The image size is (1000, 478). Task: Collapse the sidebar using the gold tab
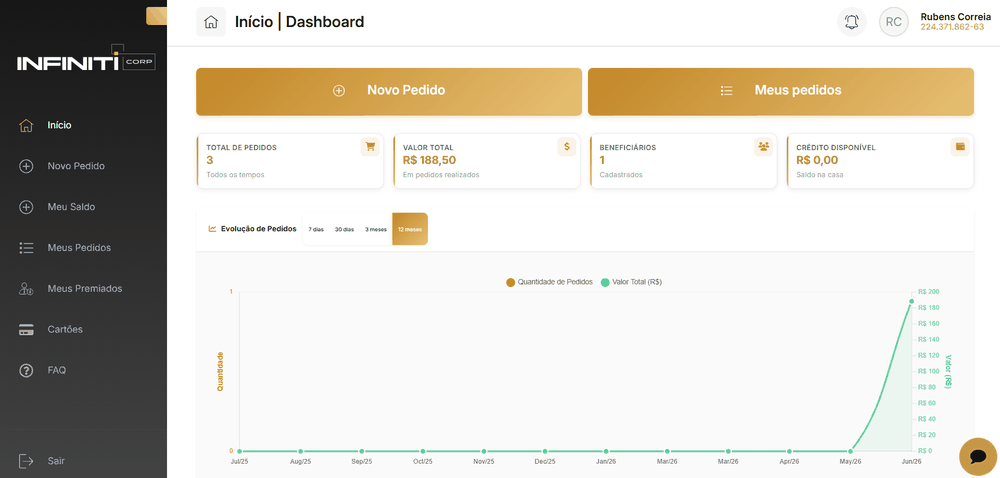click(156, 16)
